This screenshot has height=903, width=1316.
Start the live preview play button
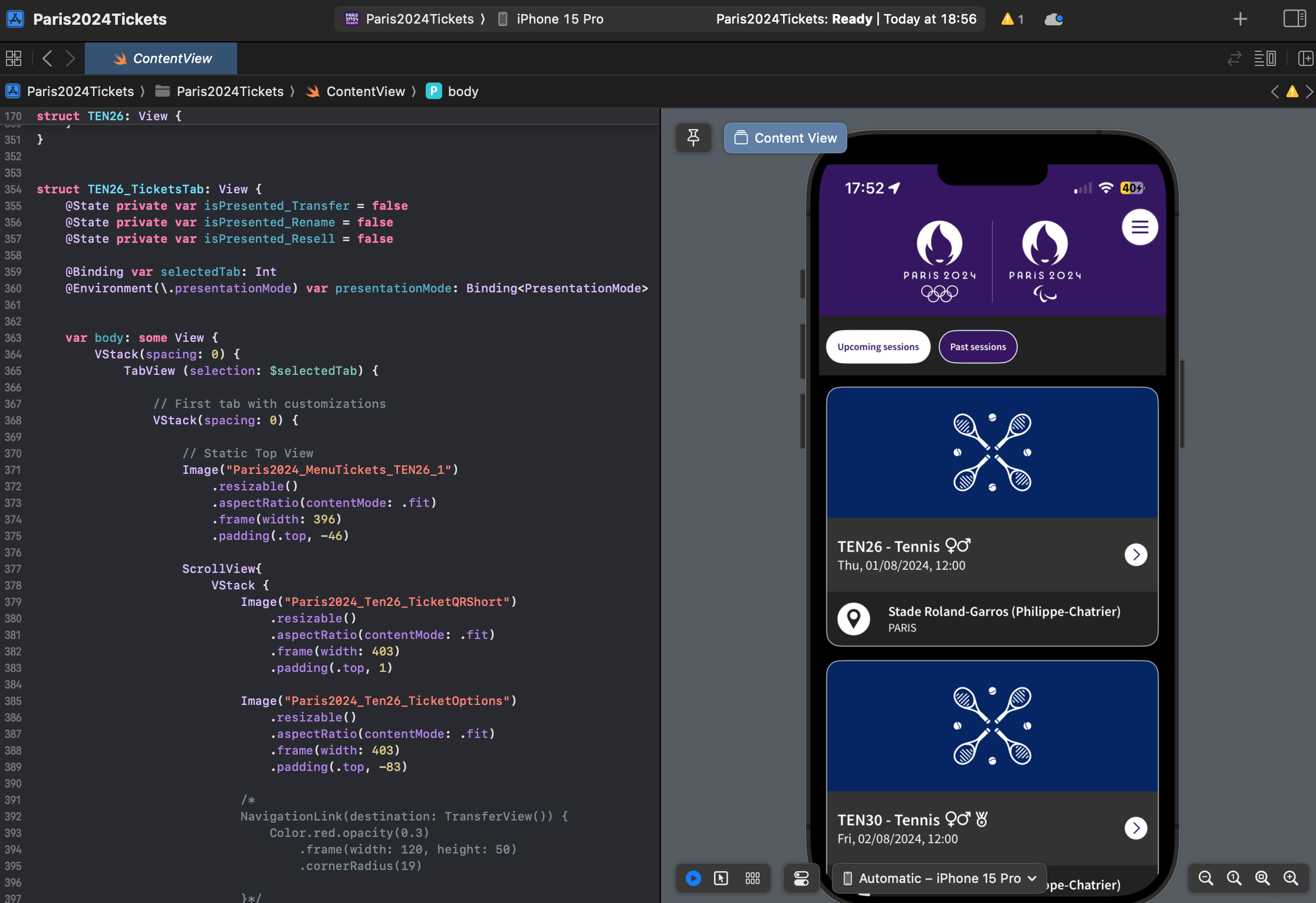click(693, 878)
